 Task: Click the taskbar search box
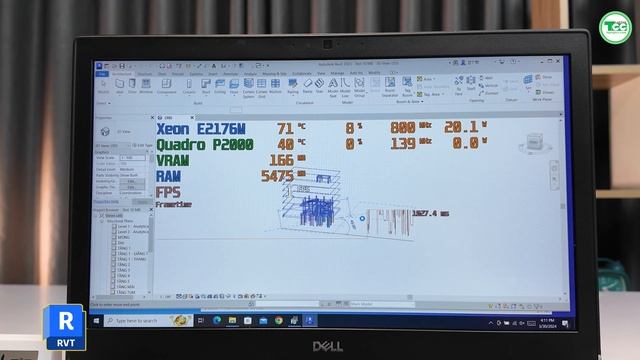click(x=149, y=321)
